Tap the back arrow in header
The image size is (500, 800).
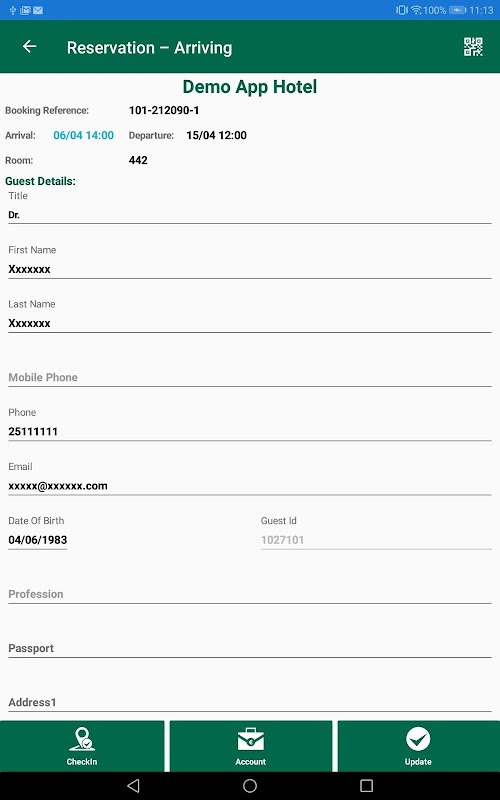(x=30, y=47)
